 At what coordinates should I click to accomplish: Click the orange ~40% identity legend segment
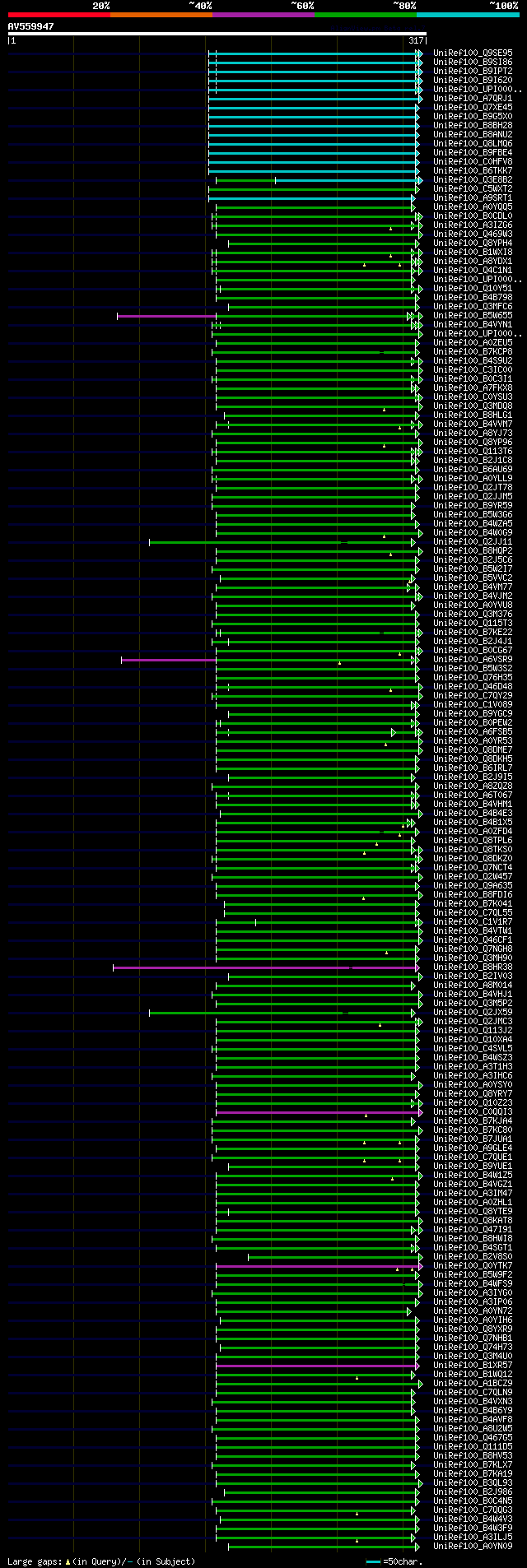(x=161, y=15)
